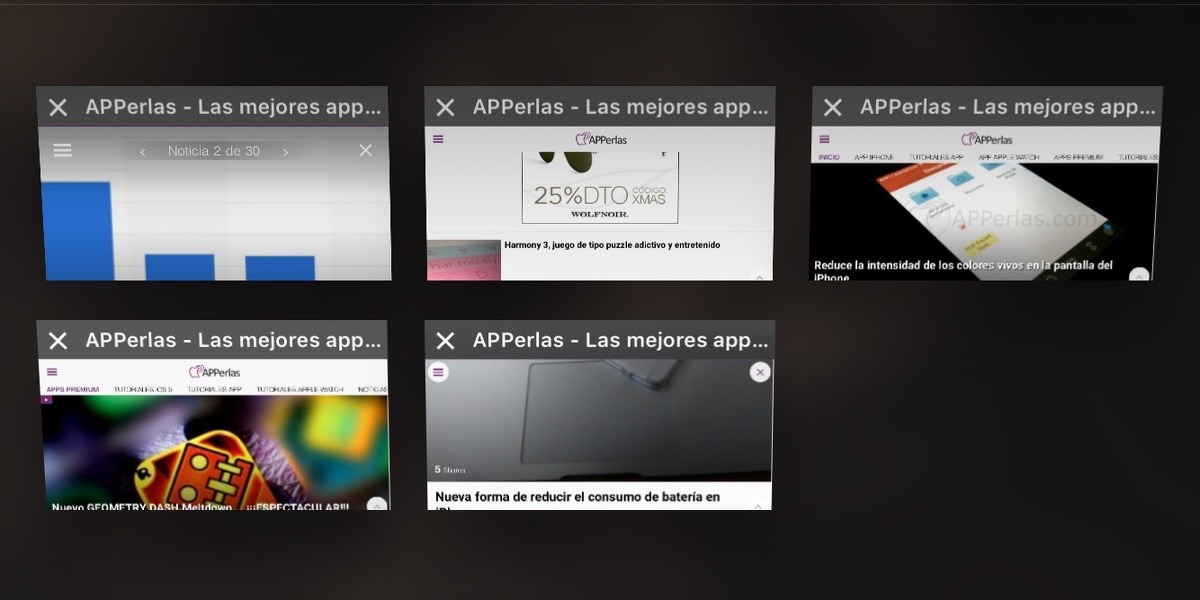The image size is (1200, 600).
Task: Select the APP IPHONE navigation item
Action: (874, 157)
